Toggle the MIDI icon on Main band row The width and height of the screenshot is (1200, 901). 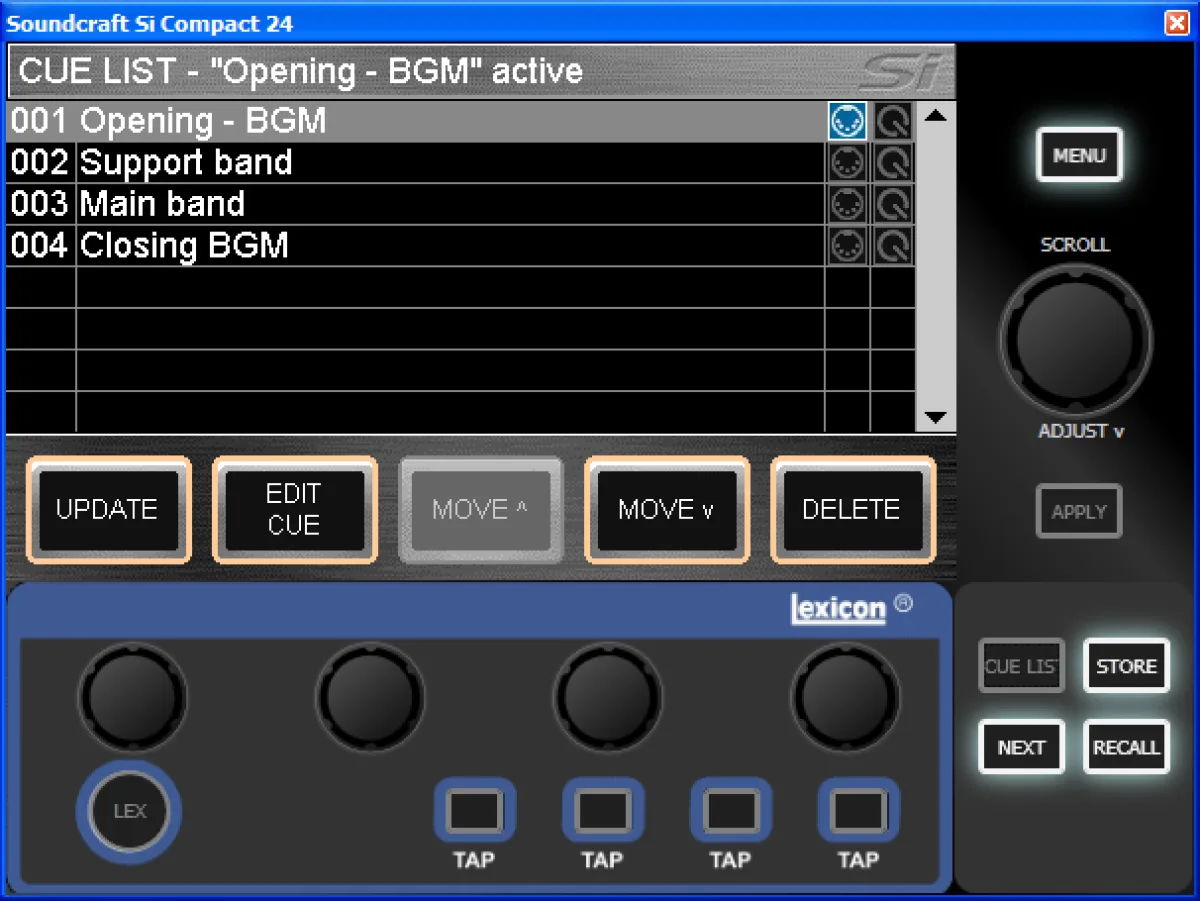point(847,204)
